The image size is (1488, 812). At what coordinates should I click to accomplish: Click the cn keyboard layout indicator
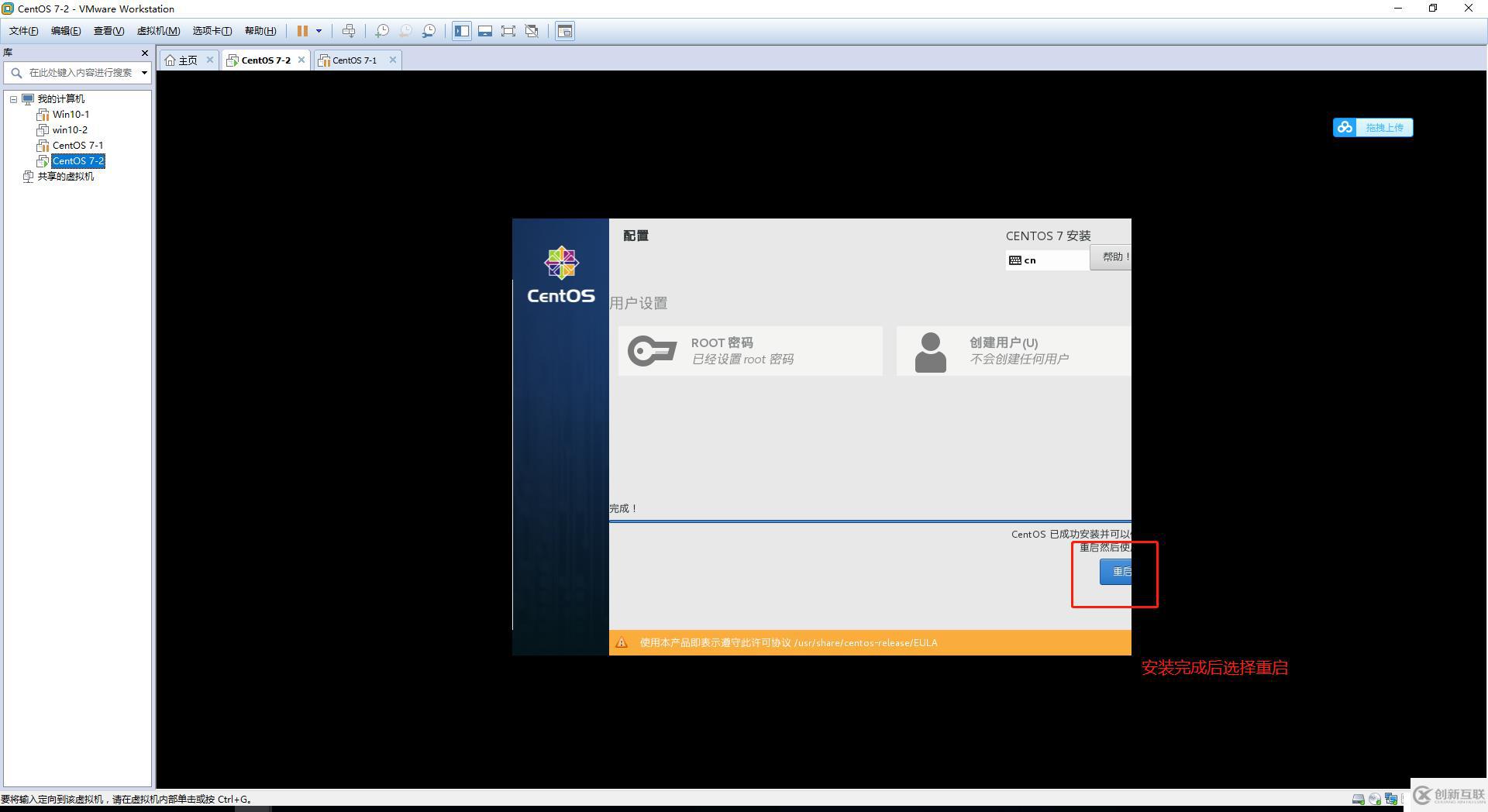pyautogui.click(x=1046, y=260)
